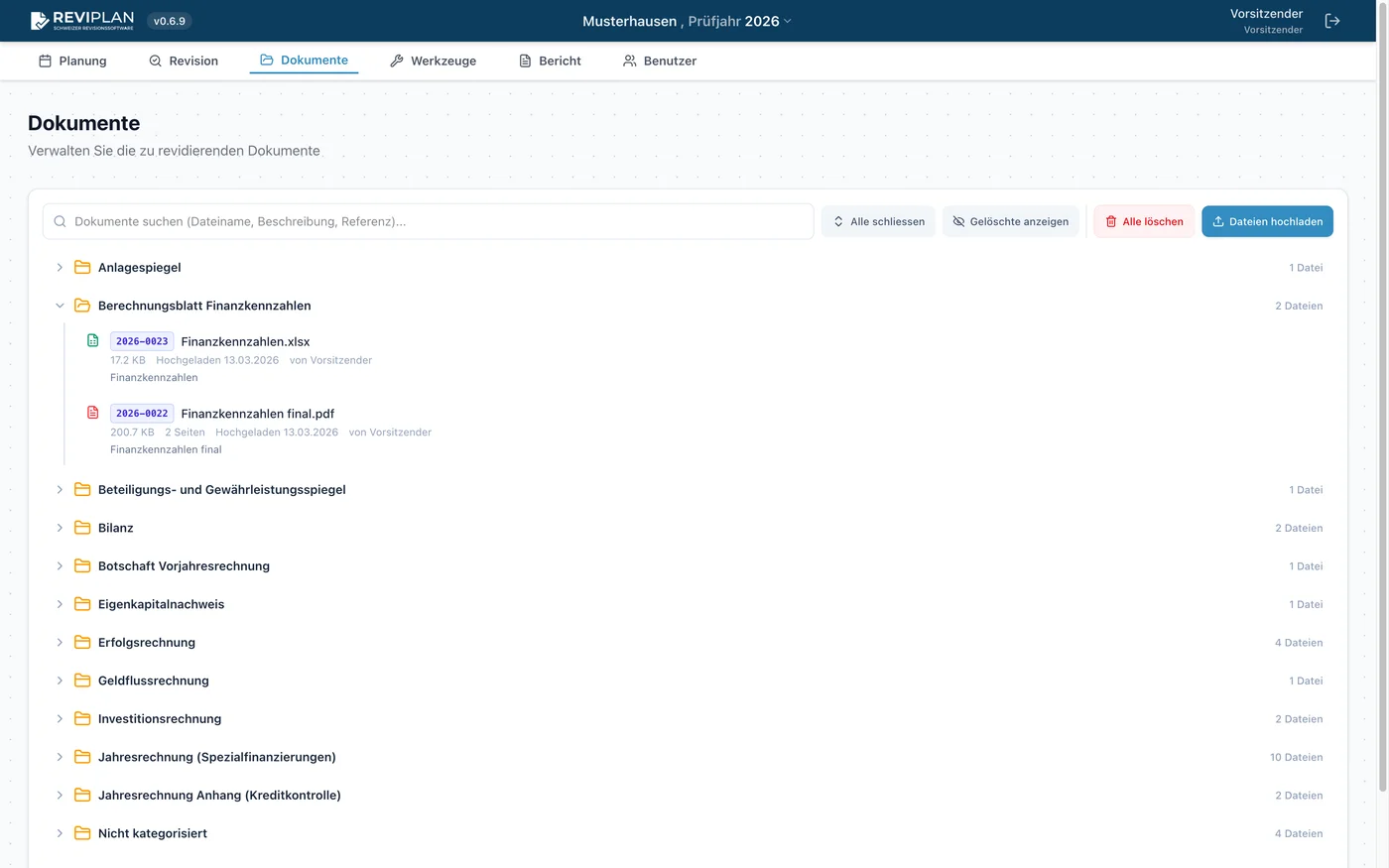Click the red PDF icon for Finanzkennzahlen final.pdf

[x=93, y=413]
